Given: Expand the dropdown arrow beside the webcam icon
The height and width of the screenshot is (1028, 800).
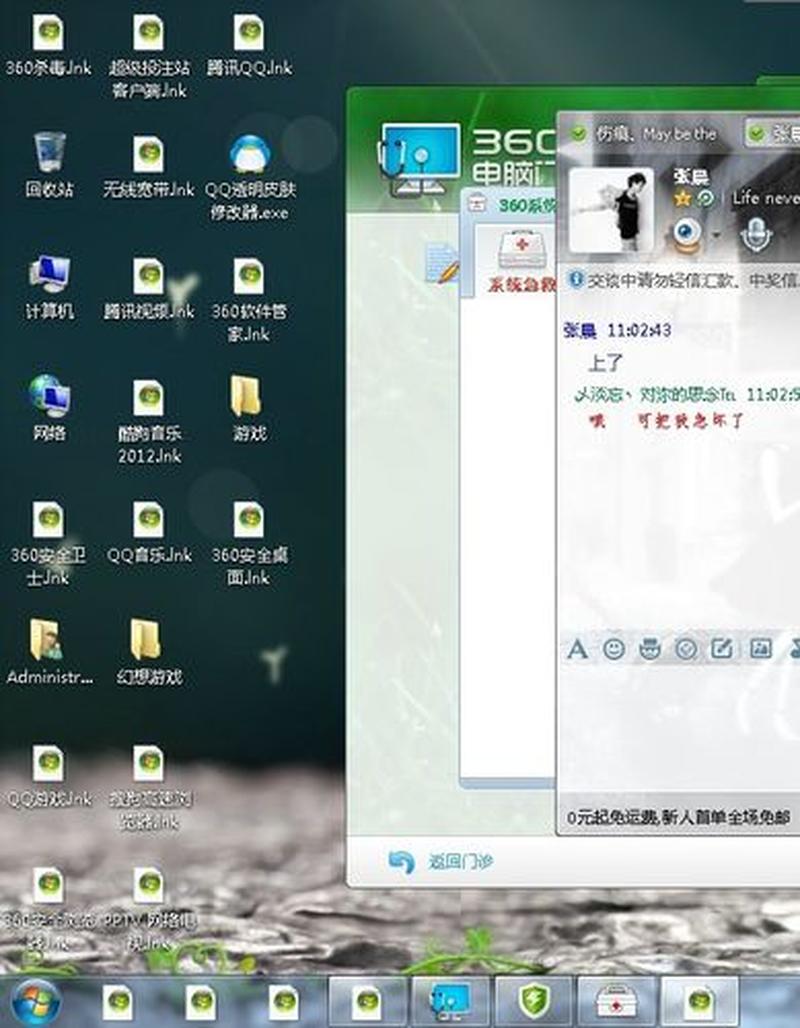Looking at the screenshot, I should [715, 235].
